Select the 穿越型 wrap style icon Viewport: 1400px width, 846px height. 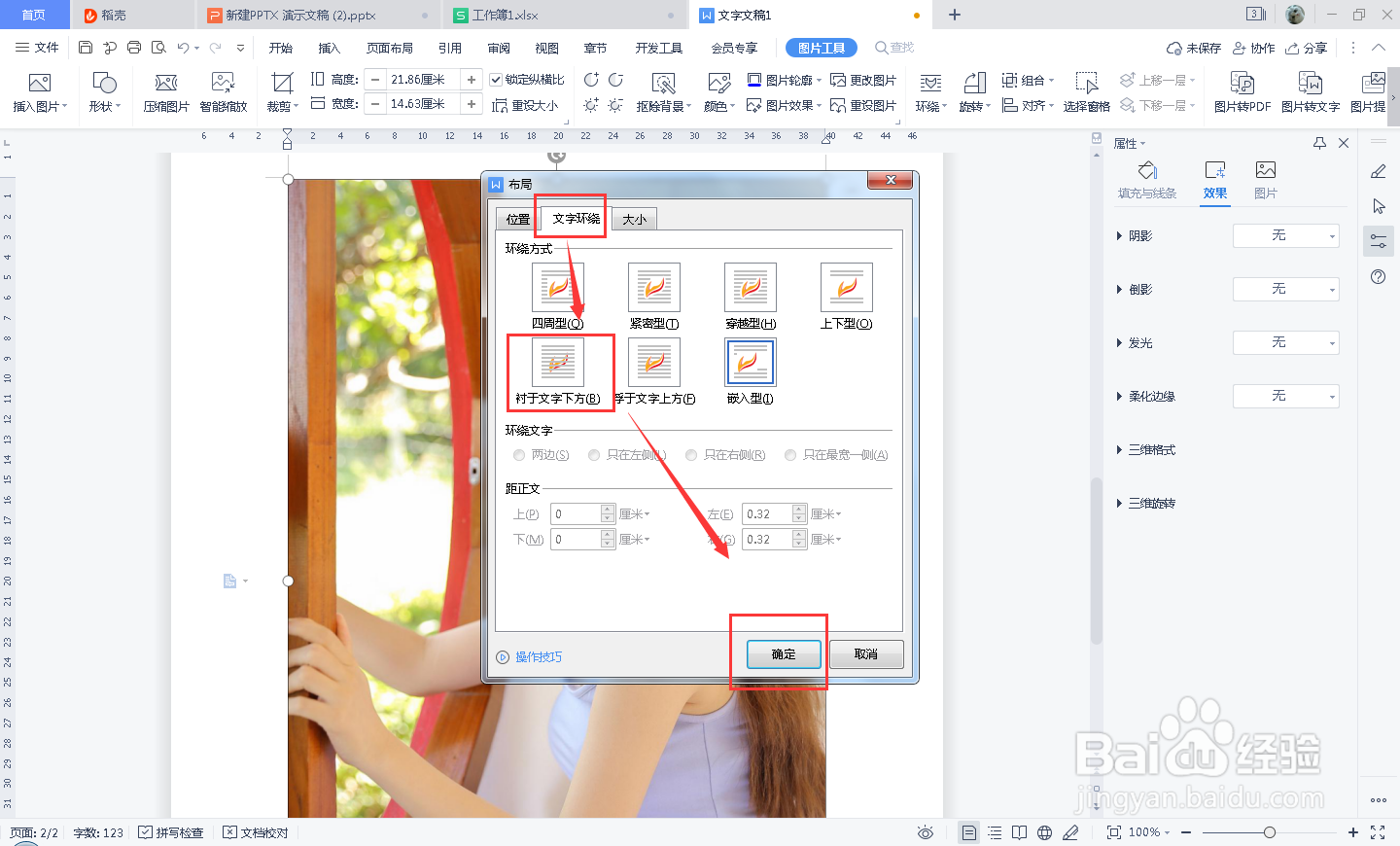pos(750,288)
